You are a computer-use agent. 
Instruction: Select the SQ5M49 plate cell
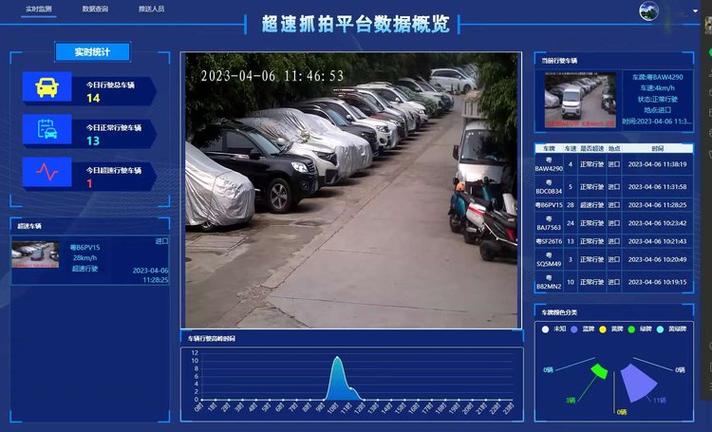click(x=549, y=259)
